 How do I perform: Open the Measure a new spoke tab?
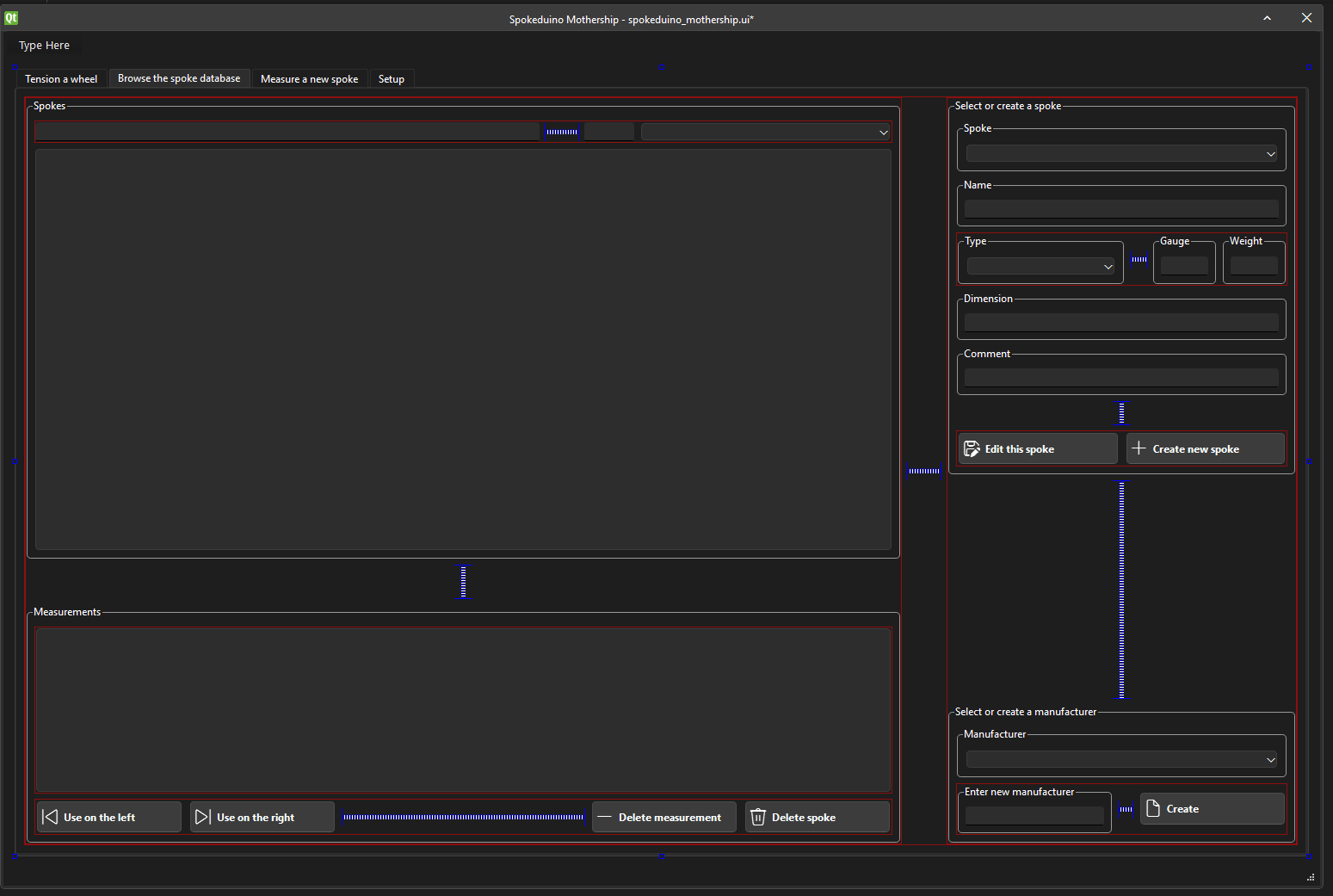(309, 79)
